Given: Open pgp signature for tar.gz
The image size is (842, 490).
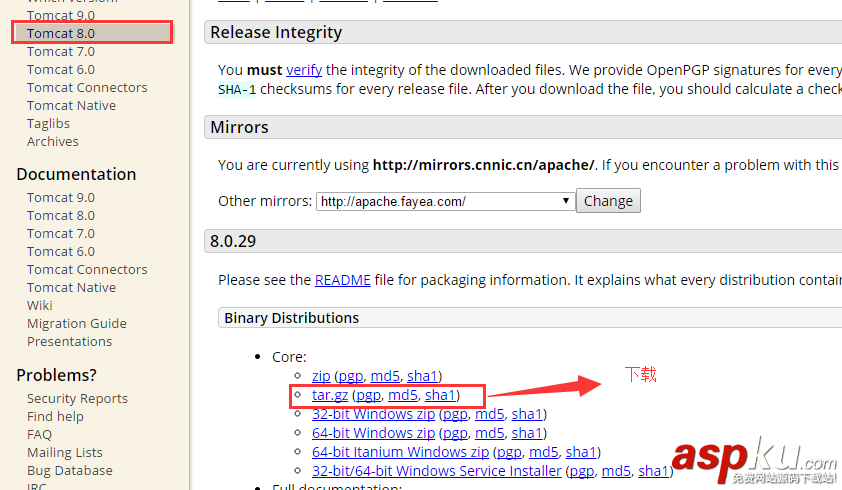Looking at the screenshot, I should (x=368, y=395).
